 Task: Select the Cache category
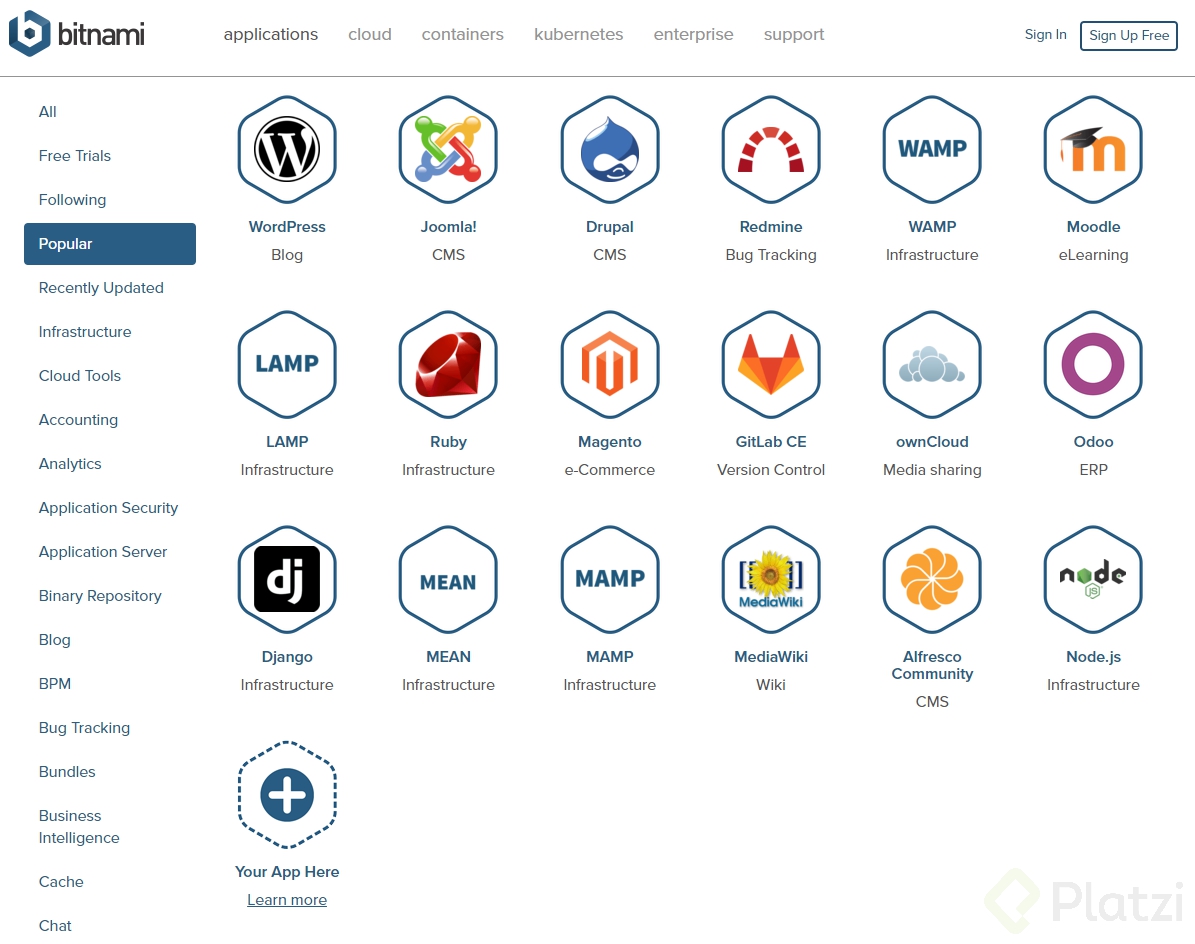point(61,882)
